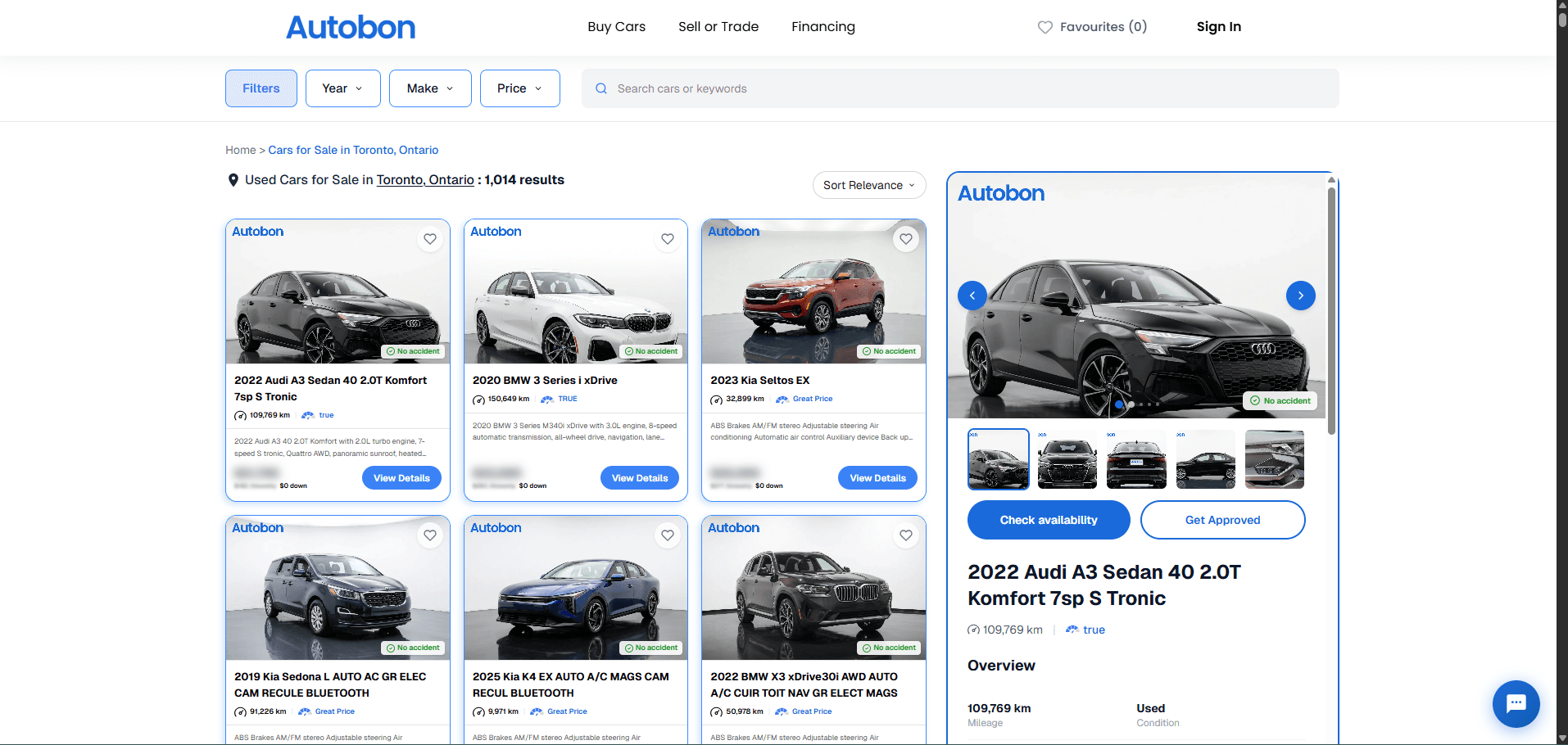Open the chat support bubble

click(1516, 704)
